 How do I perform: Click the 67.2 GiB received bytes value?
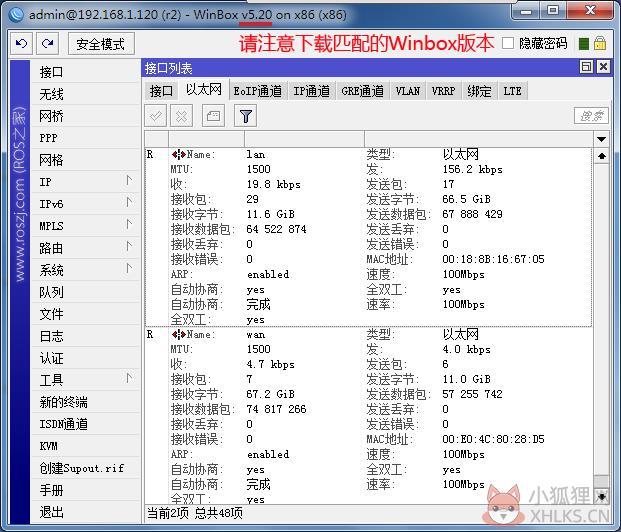[x=270, y=394]
